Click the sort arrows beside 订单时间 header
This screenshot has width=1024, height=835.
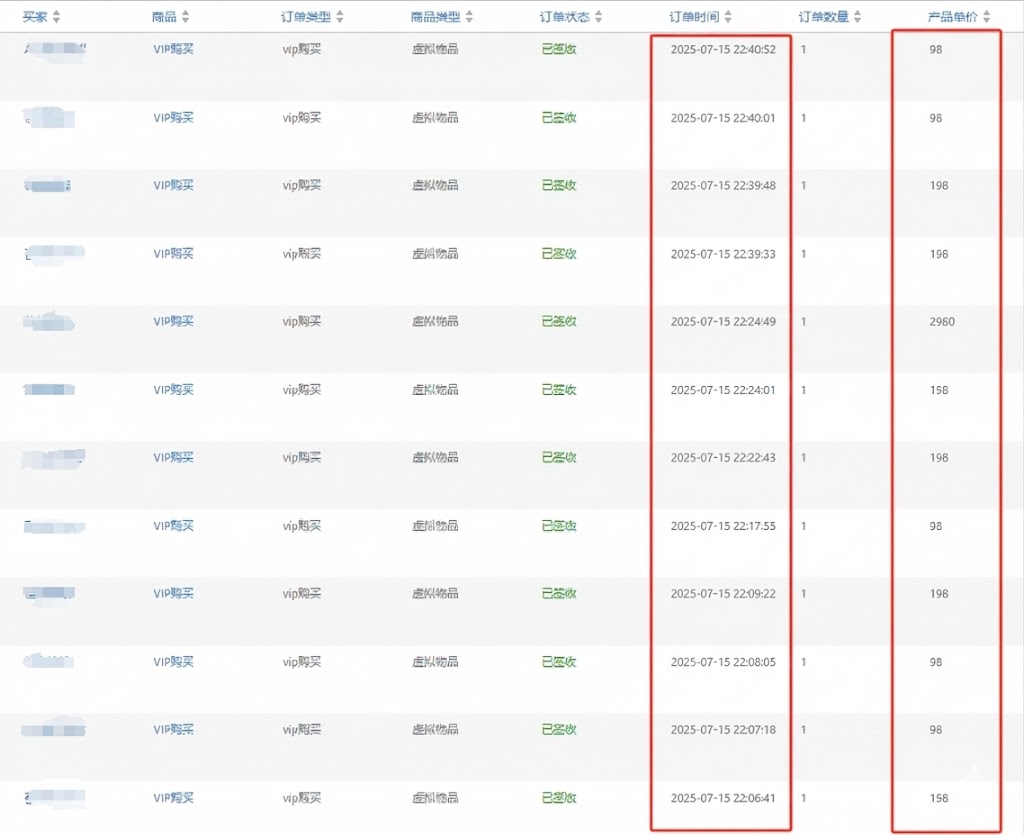pos(728,17)
